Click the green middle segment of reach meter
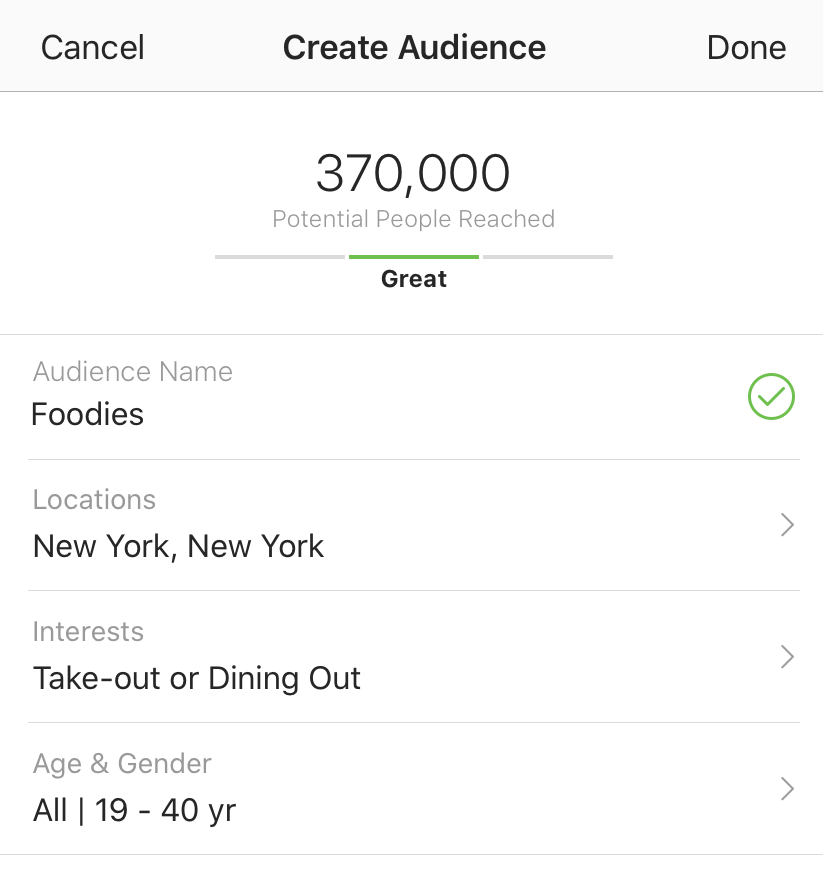Screen dimensions: 823x890 tap(414, 257)
